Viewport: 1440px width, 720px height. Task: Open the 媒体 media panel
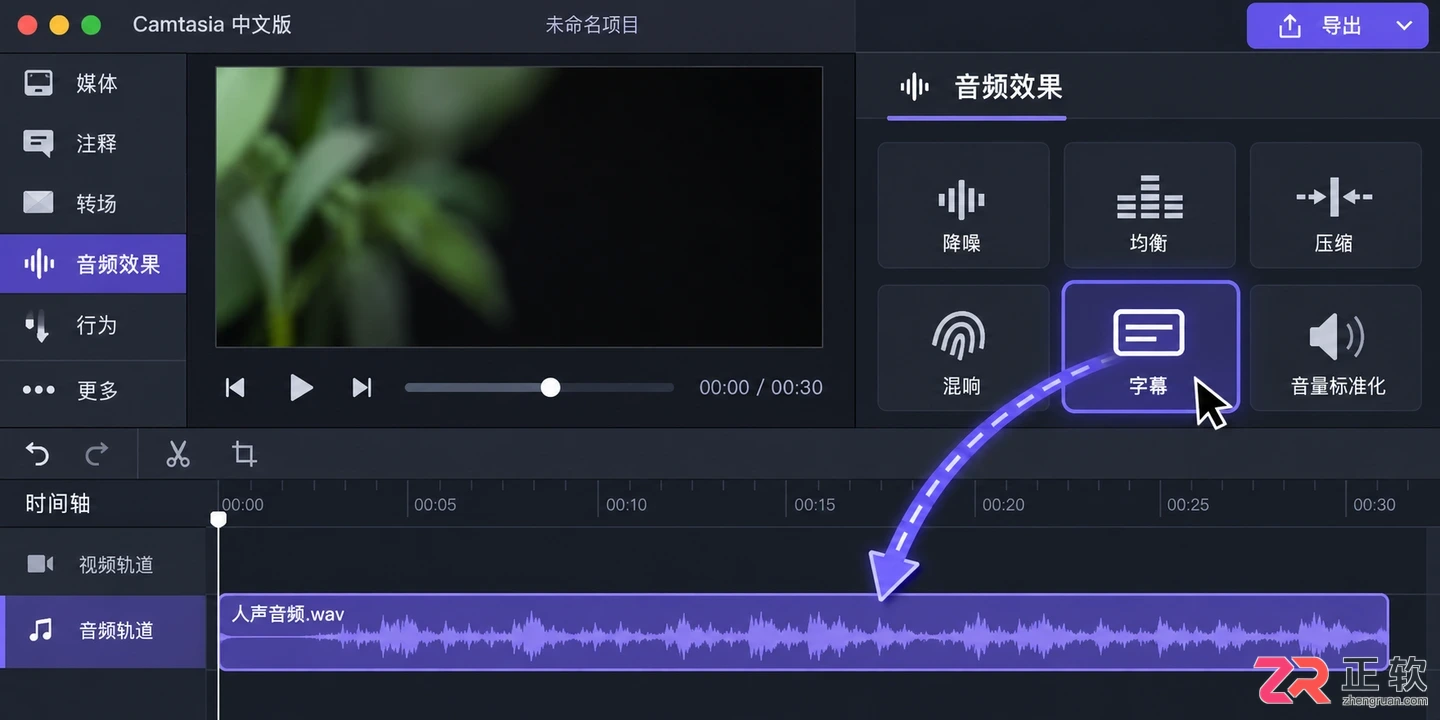(x=93, y=83)
